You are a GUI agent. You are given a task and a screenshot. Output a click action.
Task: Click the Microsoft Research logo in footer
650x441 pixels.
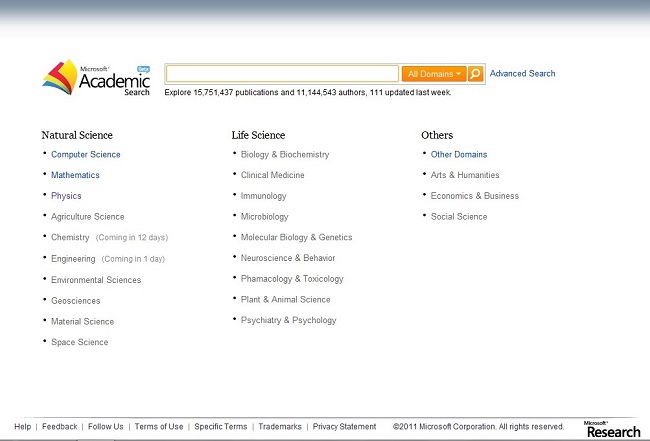[612, 429]
